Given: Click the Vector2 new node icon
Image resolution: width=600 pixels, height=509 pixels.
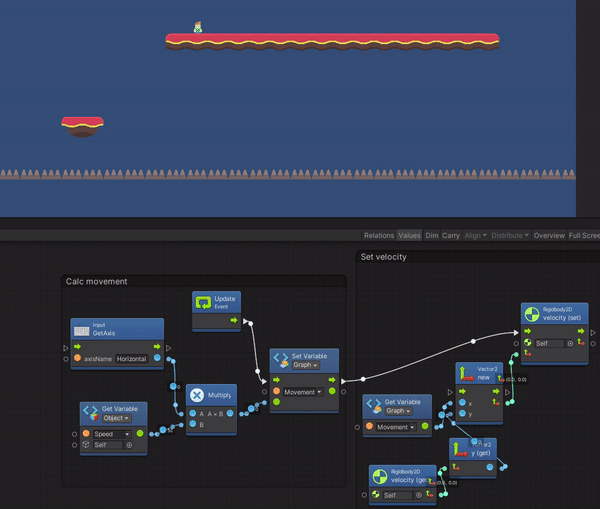Looking at the screenshot, I should point(466,373).
